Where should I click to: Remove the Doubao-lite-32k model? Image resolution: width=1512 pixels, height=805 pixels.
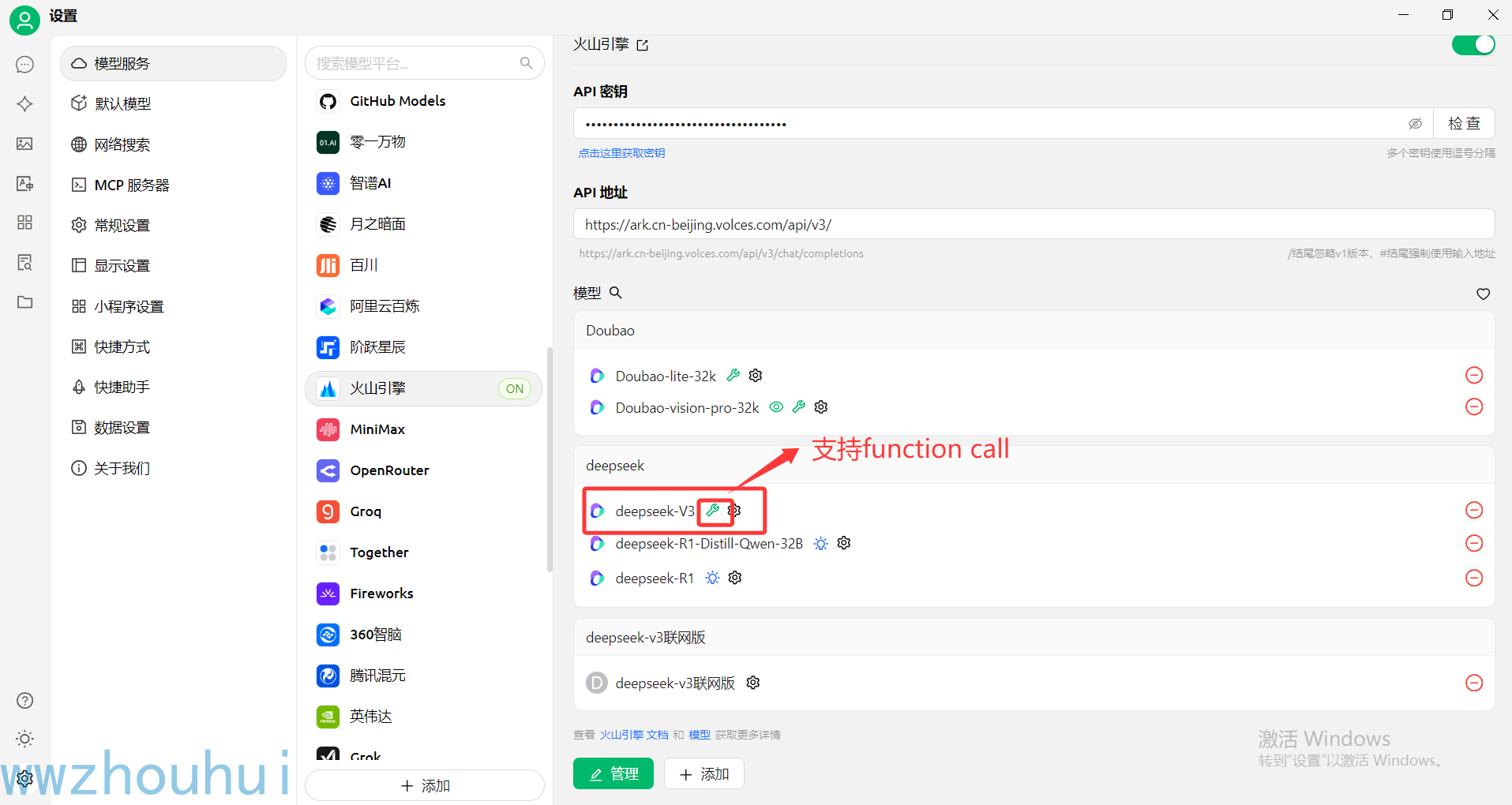tap(1473, 375)
